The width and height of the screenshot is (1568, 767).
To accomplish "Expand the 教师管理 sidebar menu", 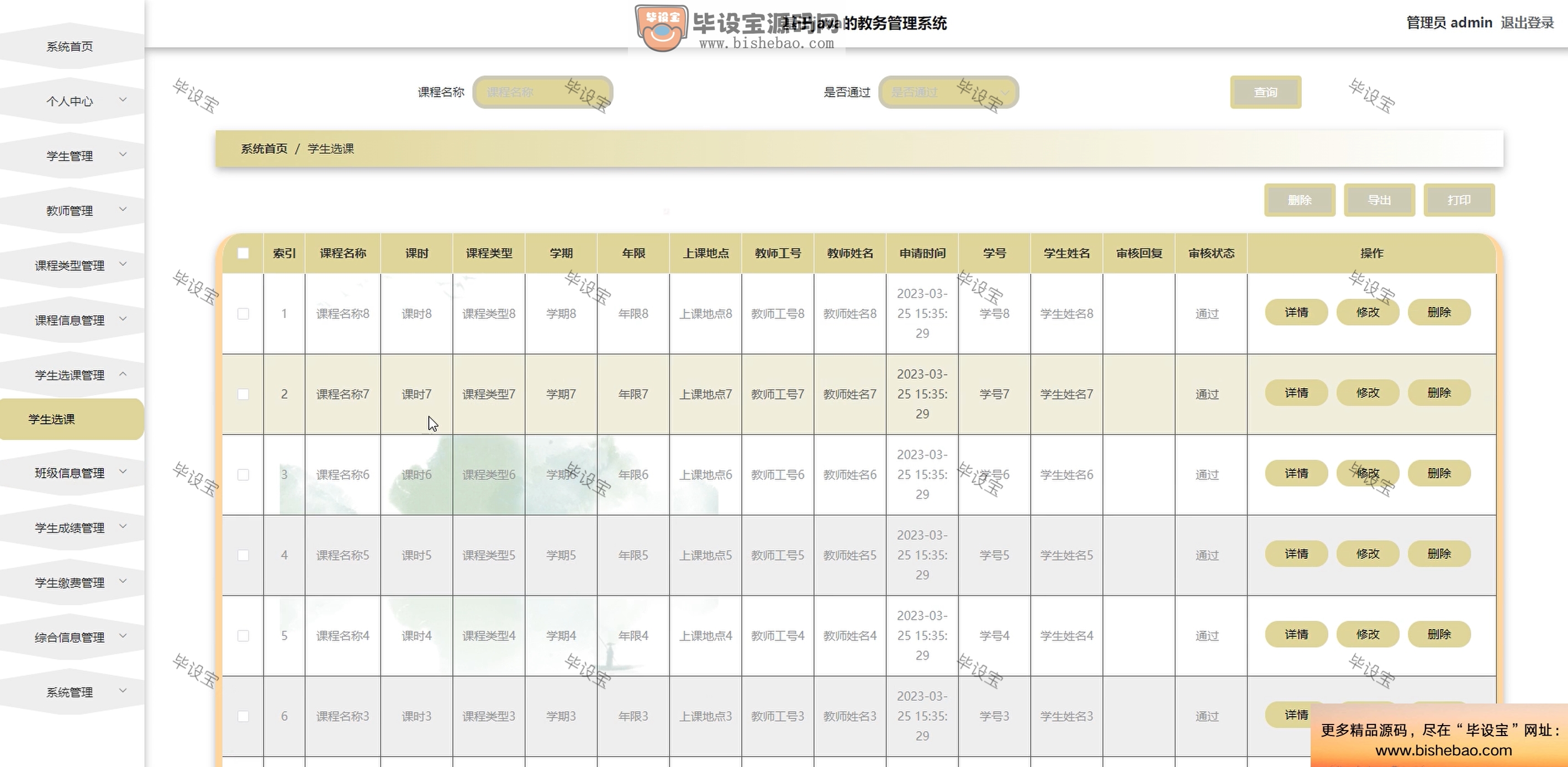I will [x=72, y=210].
